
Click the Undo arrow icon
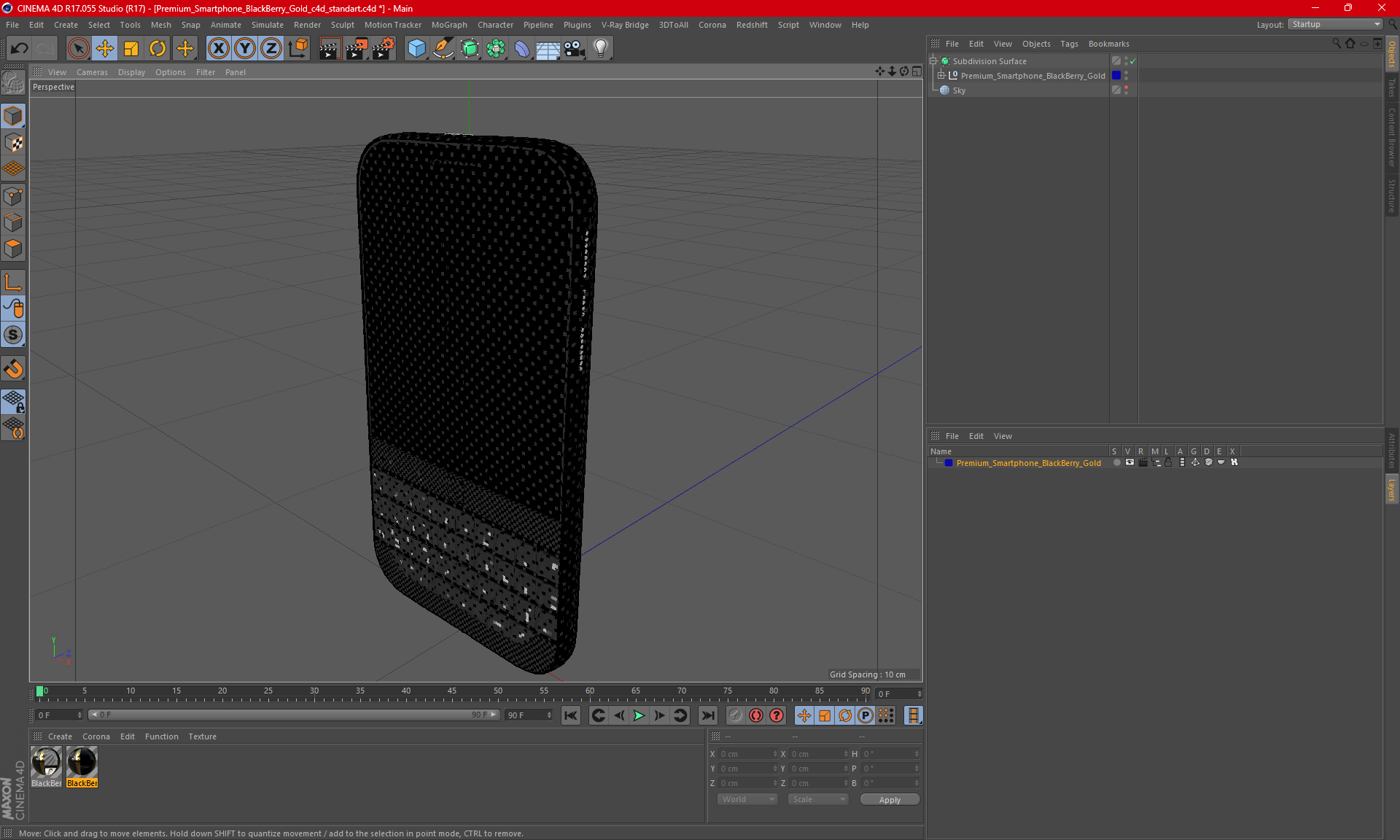pos(20,49)
